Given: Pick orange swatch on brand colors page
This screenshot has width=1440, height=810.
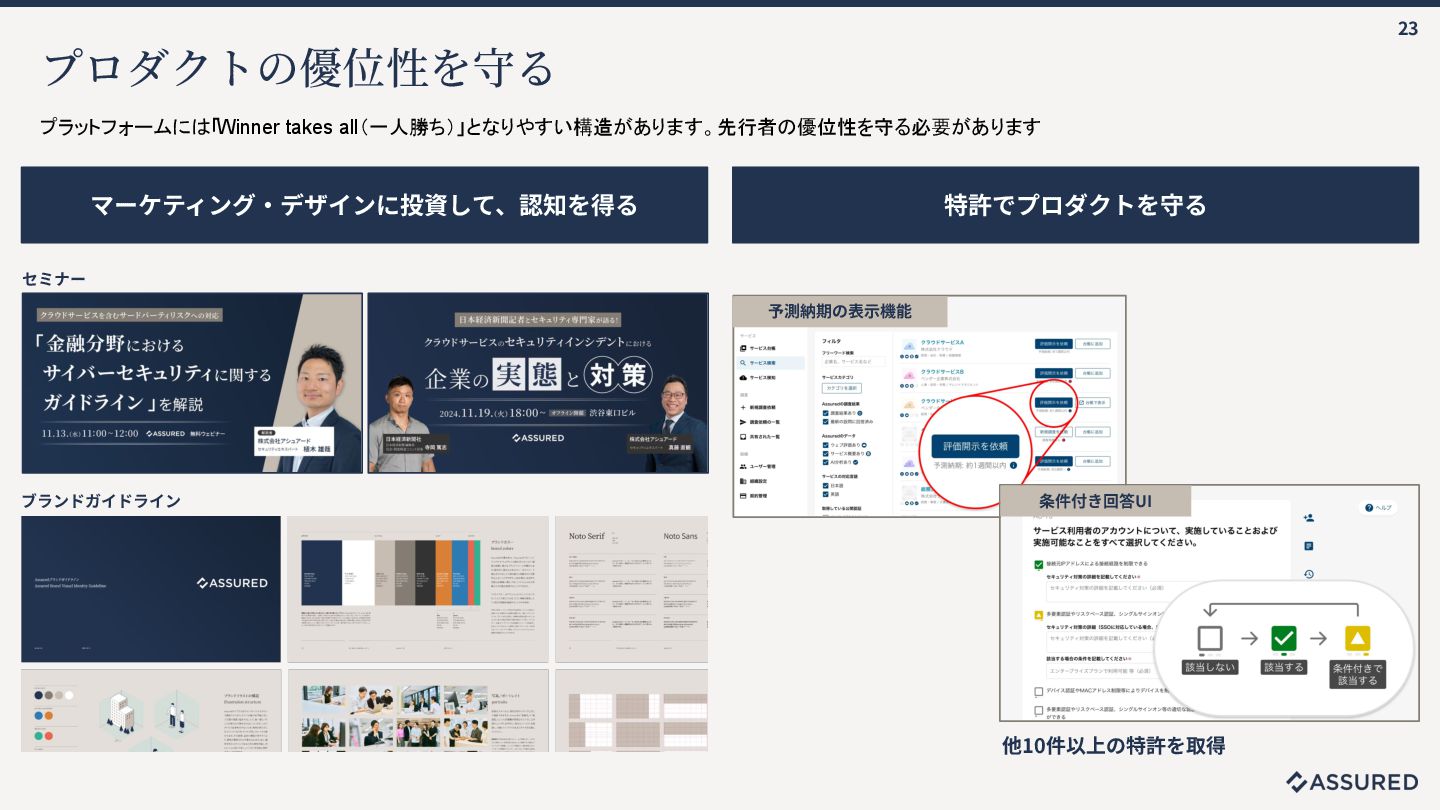Looking at the screenshot, I should point(444,573).
